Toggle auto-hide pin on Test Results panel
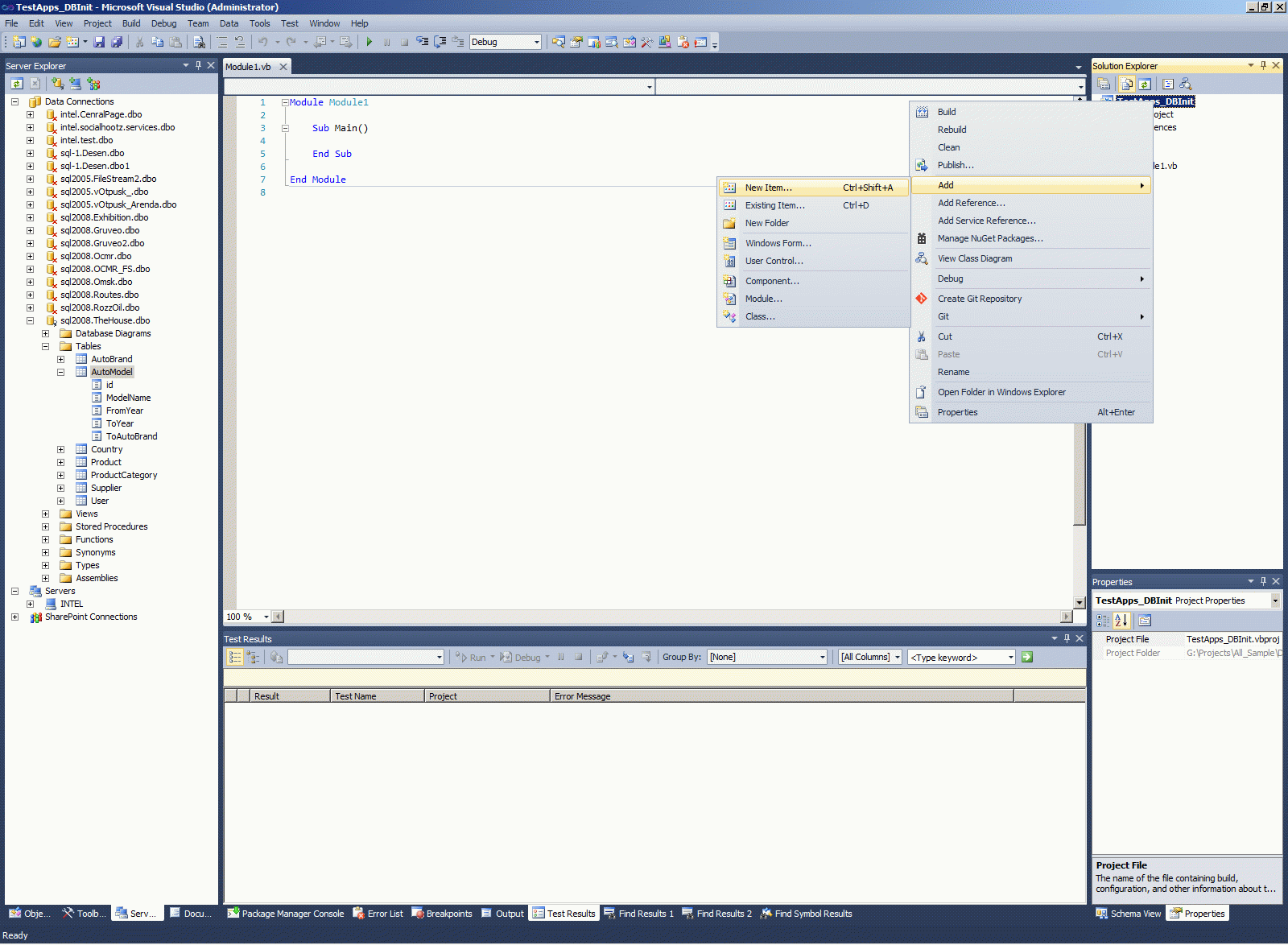The width and height of the screenshot is (1288, 945). coord(1067,638)
